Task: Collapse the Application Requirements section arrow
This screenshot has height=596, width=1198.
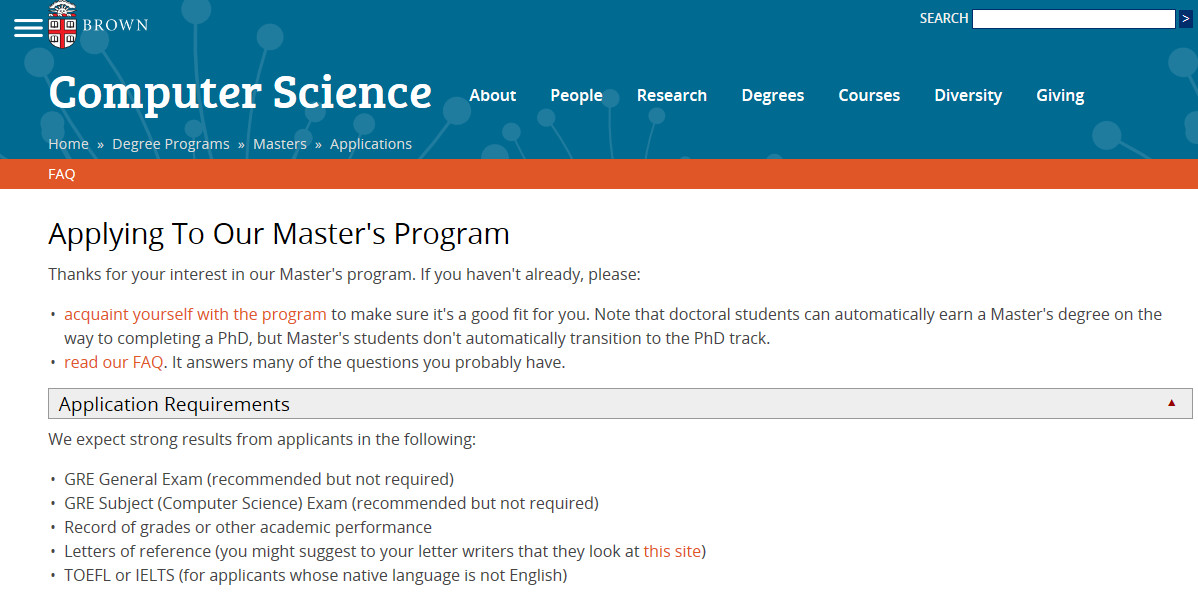Action: pos(1171,403)
